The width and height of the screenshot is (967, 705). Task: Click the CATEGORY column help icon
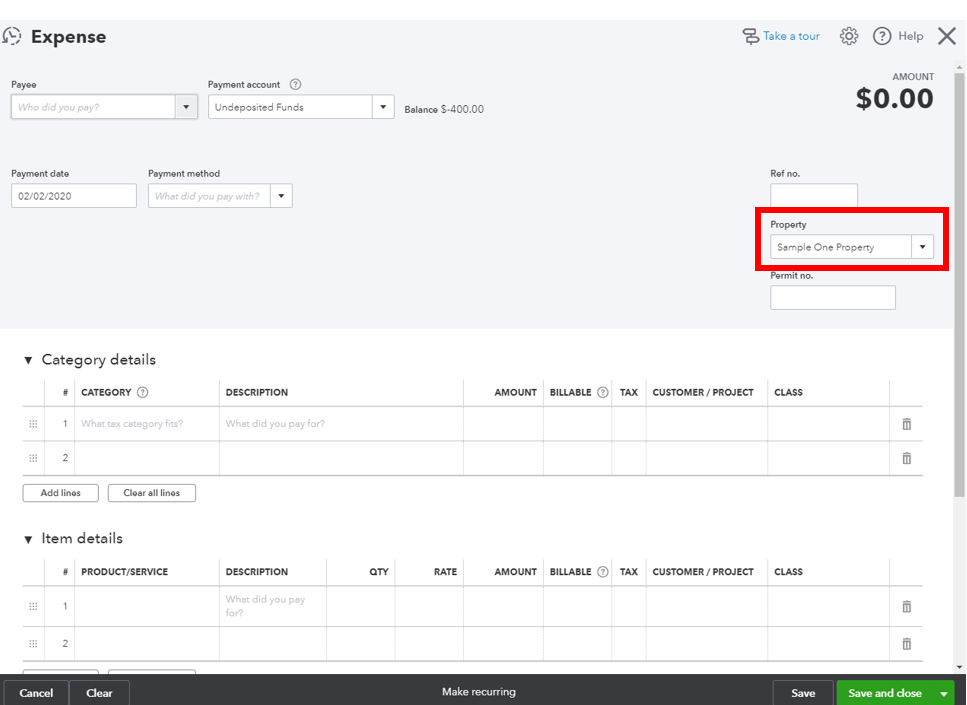[x=142, y=392]
